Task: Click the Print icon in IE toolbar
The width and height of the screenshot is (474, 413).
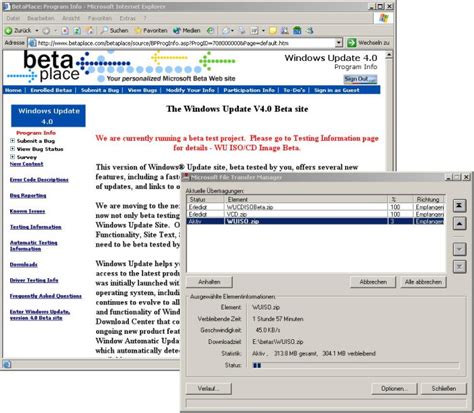Action: click(242, 31)
